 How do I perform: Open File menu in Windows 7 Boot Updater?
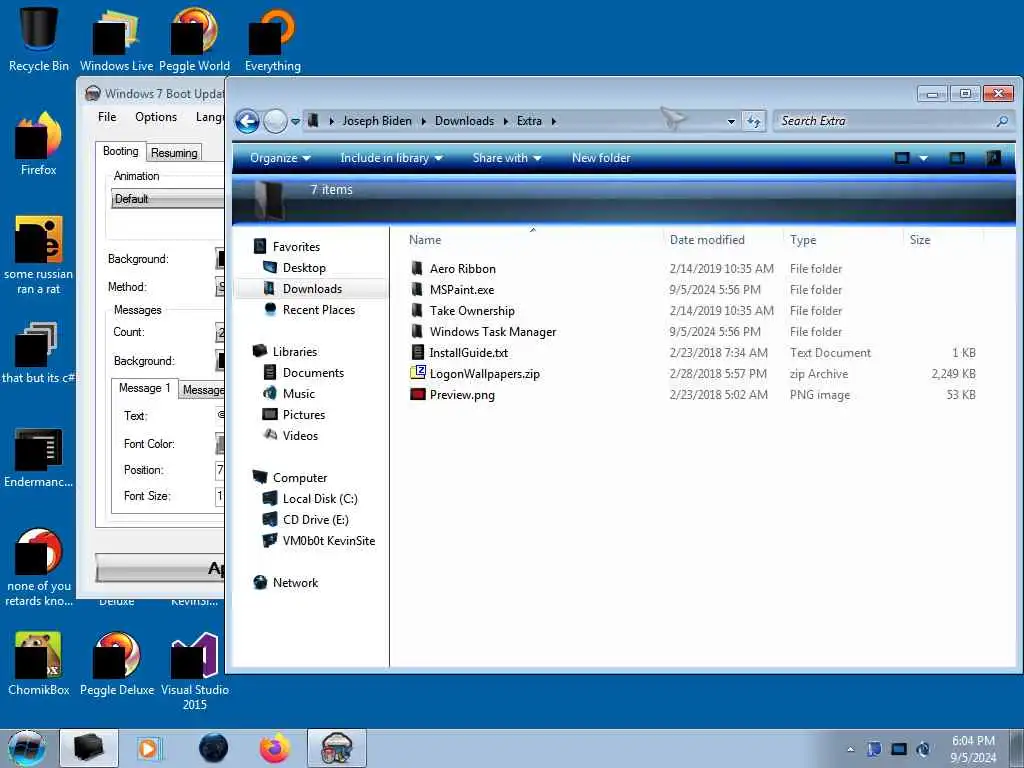pyautogui.click(x=107, y=117)
